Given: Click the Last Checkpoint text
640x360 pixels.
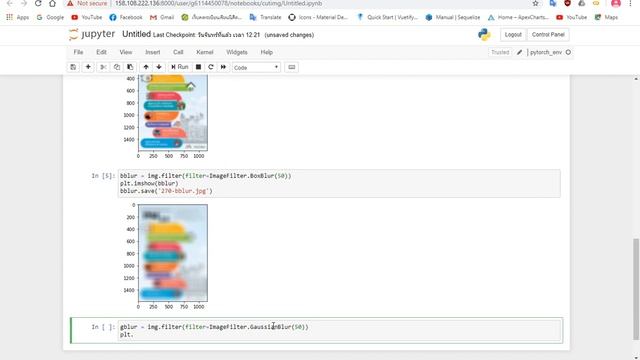Looking at the screenshot, I should tap(206, 35).
